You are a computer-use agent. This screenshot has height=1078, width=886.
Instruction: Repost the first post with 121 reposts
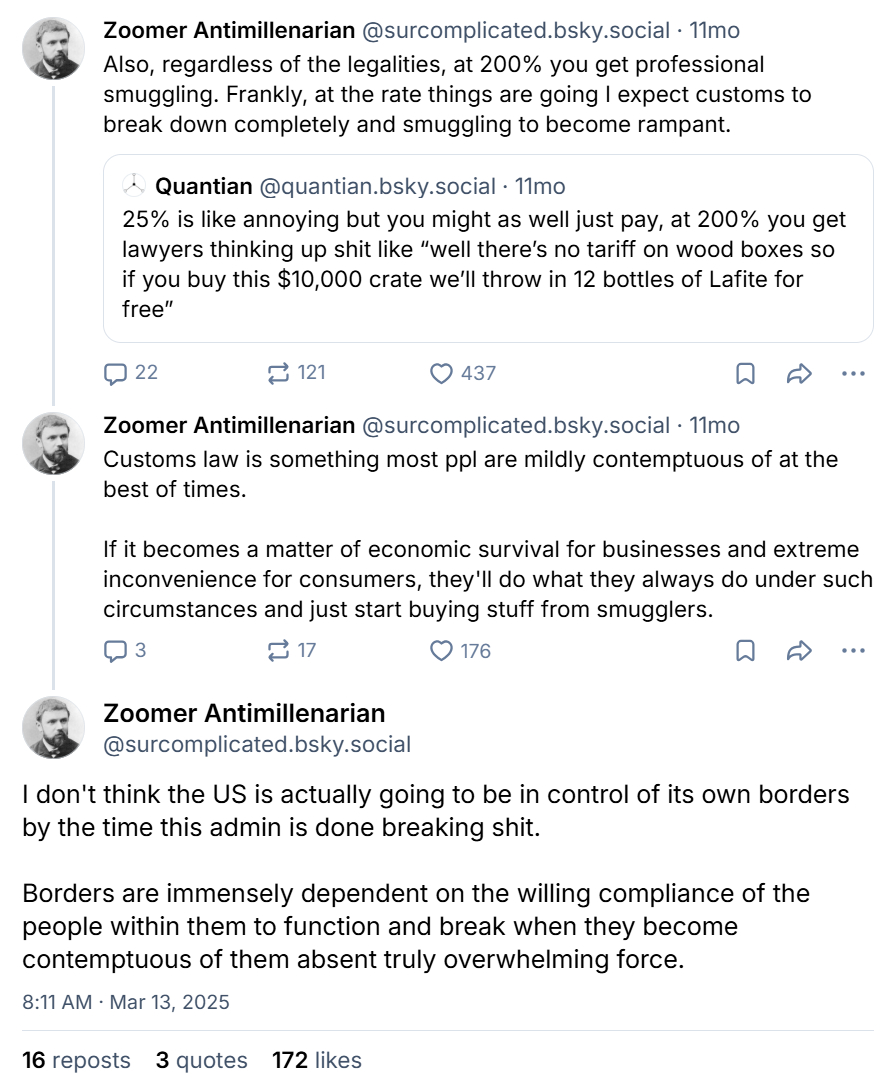click(279, 373)
